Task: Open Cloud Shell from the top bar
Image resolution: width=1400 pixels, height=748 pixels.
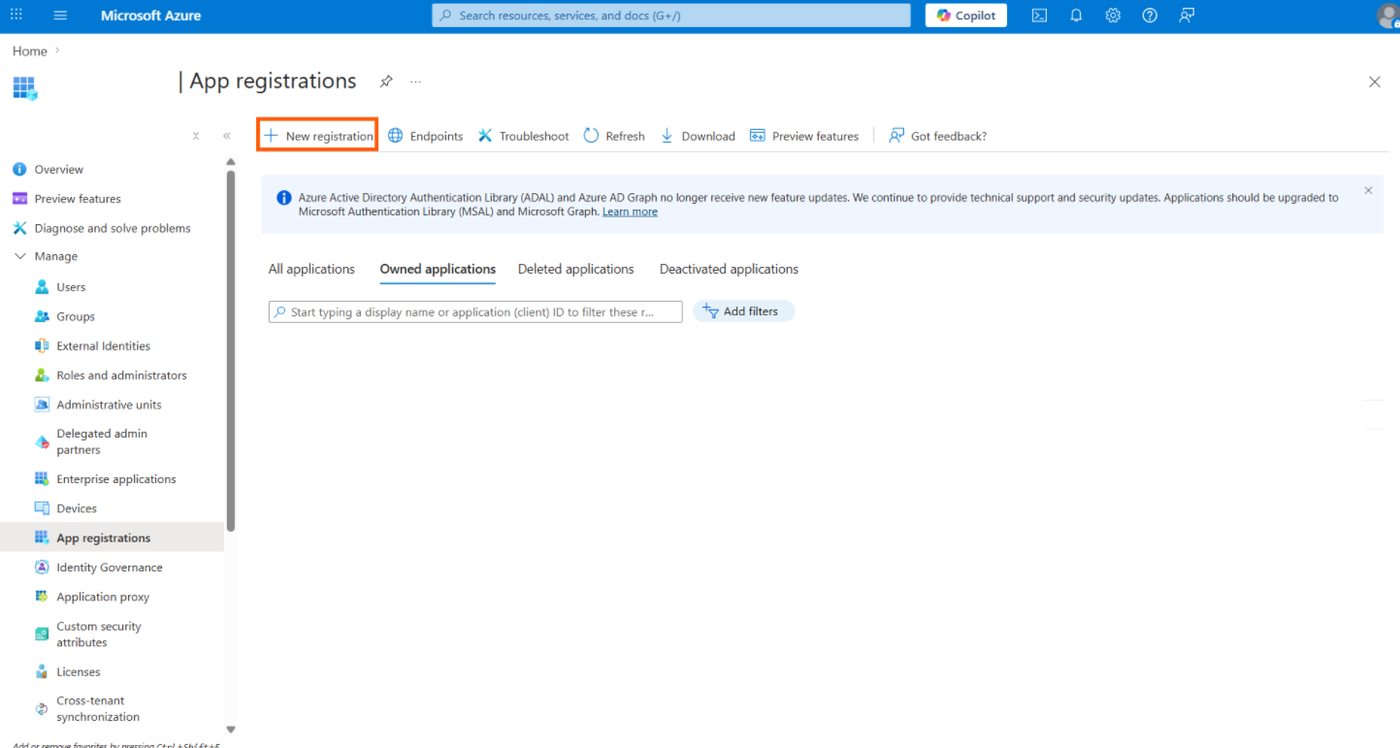Action: [1040, 16]
